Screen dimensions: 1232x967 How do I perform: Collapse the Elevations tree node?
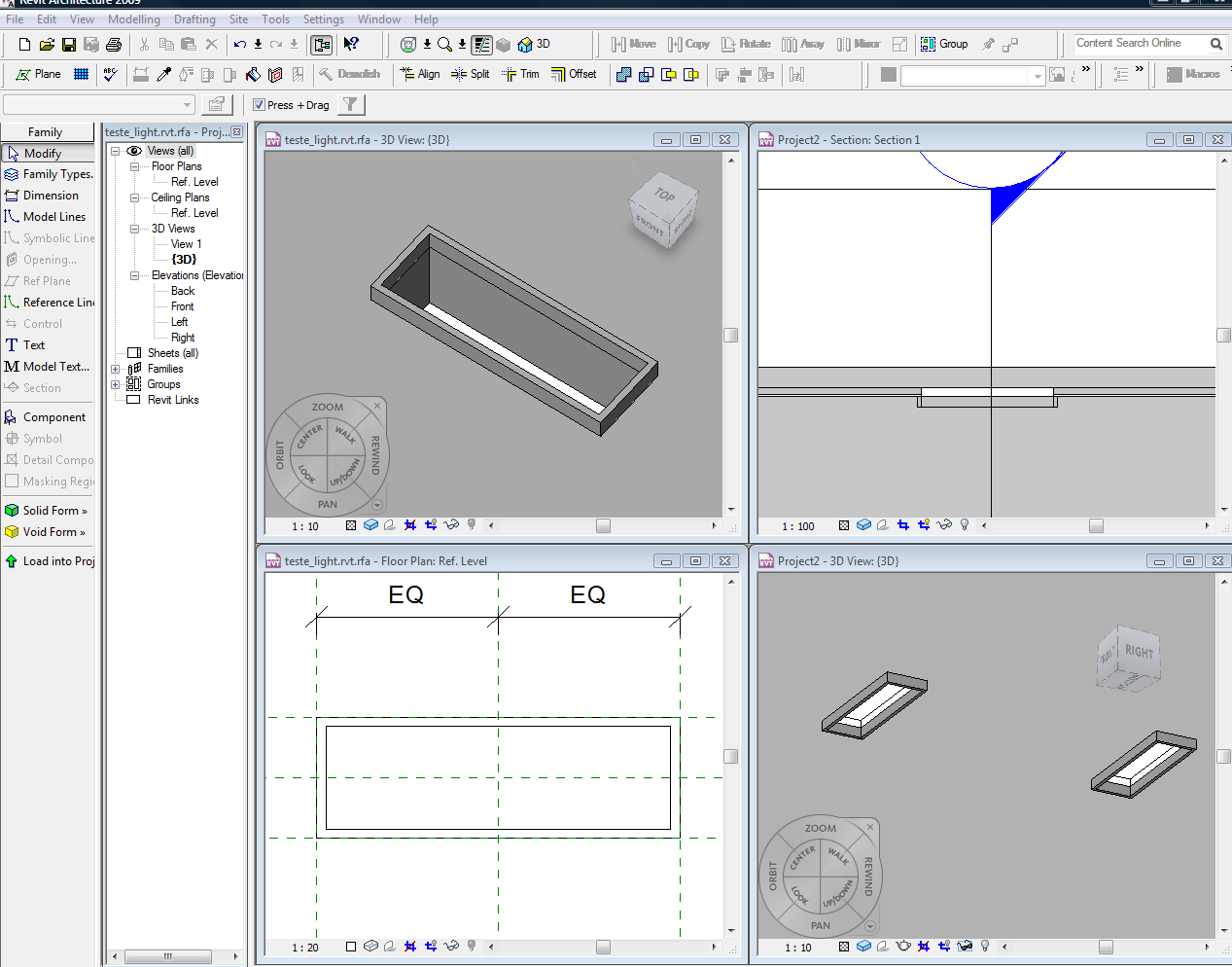coord(135,275)
